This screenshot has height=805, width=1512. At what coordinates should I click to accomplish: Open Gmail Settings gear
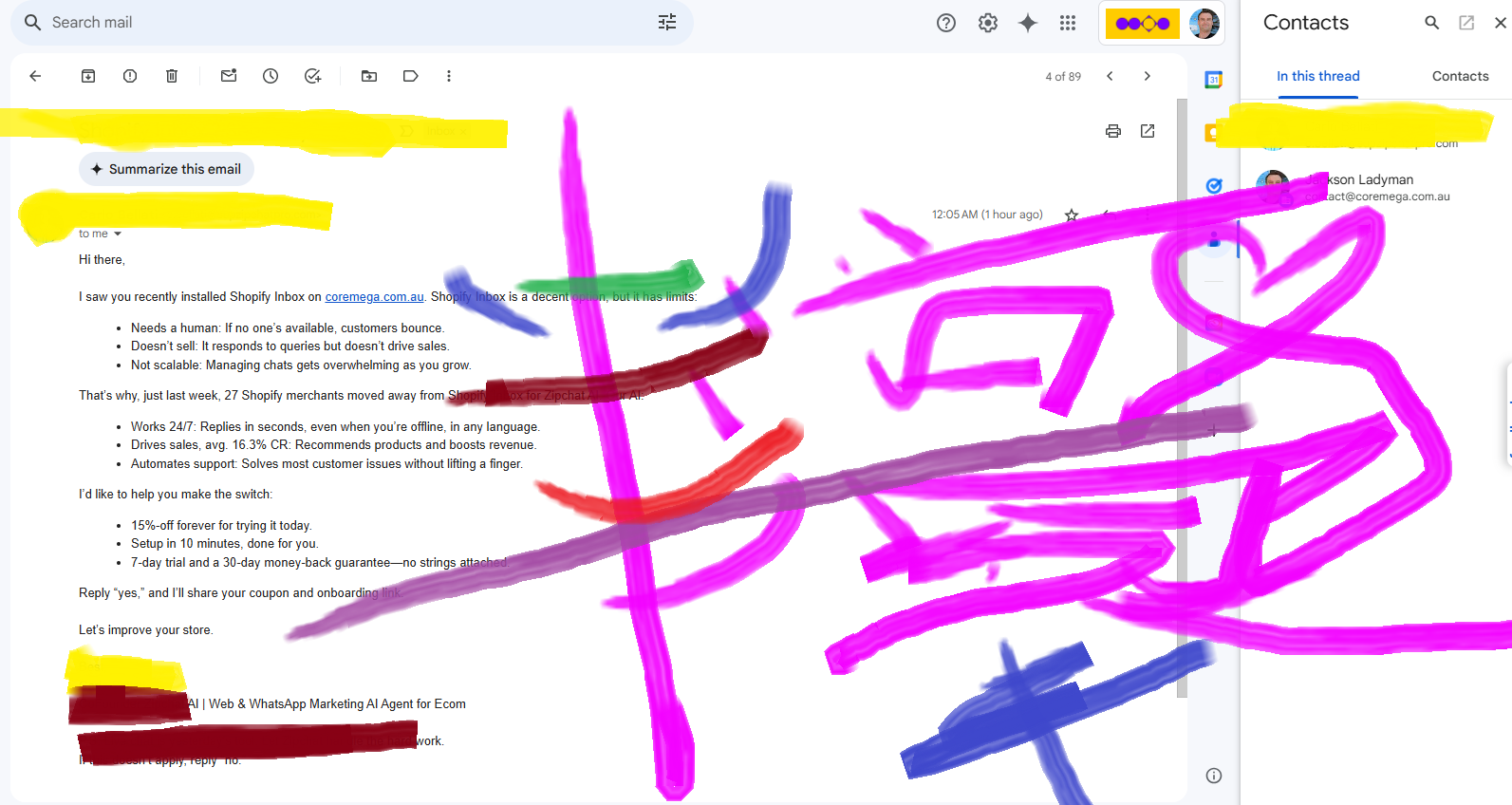pyautogui.click(x=988, y=23)
